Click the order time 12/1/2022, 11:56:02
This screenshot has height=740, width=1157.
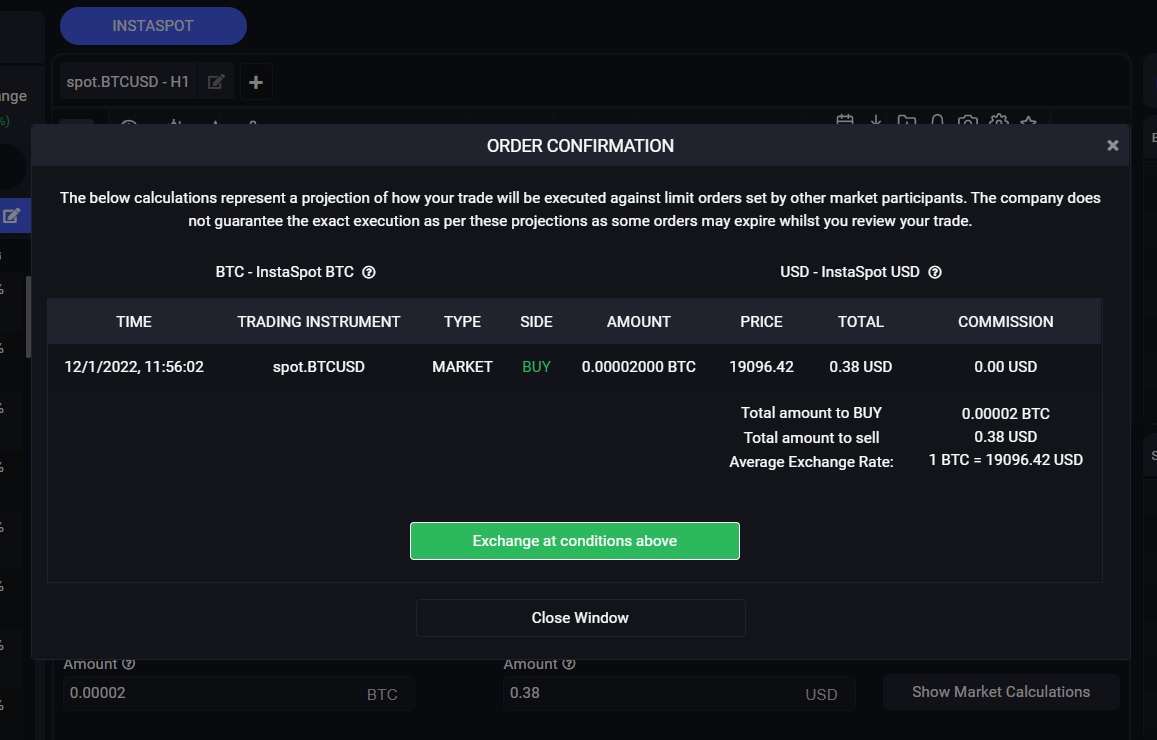point(134,367)
